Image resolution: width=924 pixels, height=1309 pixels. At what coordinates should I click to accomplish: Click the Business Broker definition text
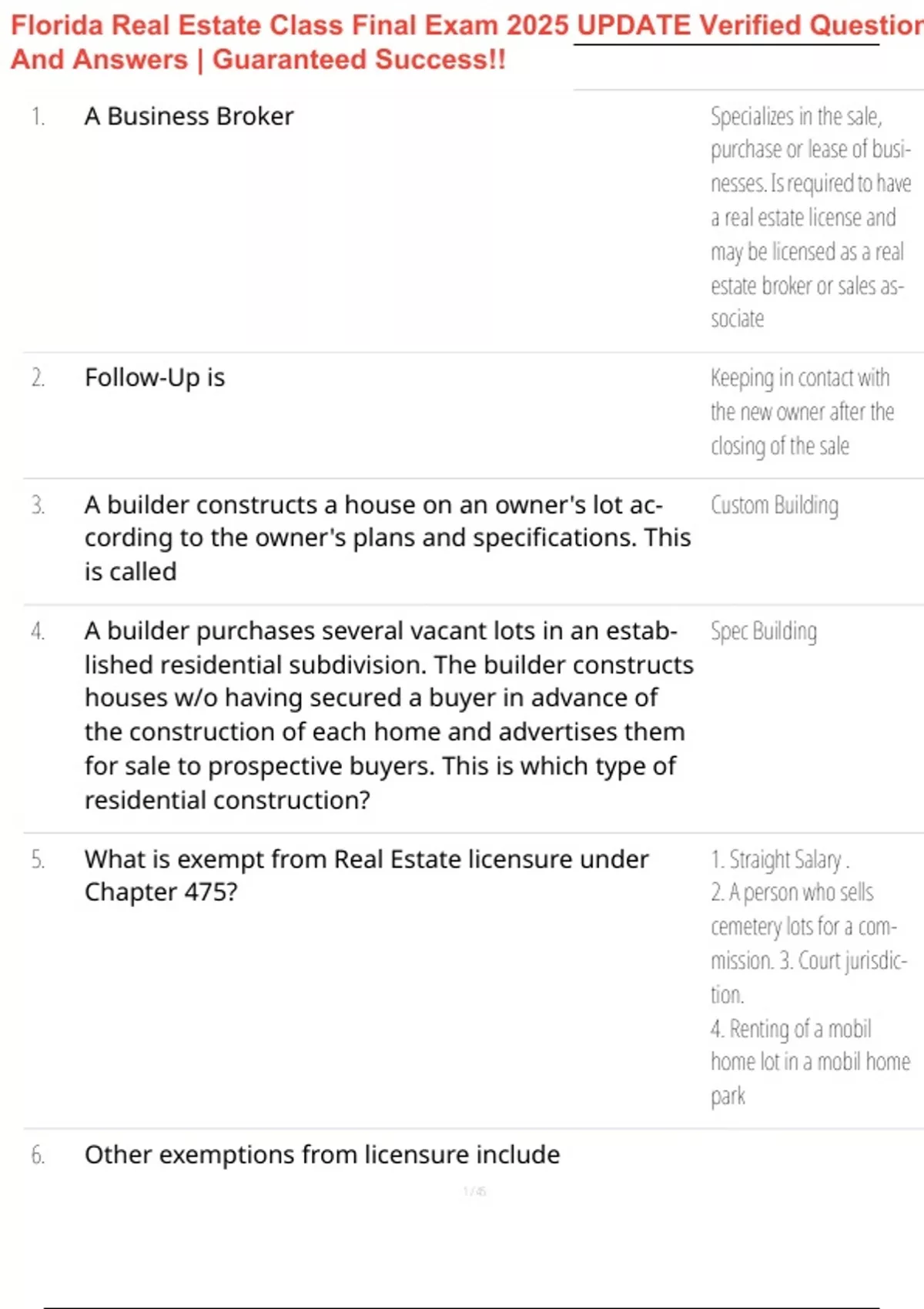(x=808, y=217)
